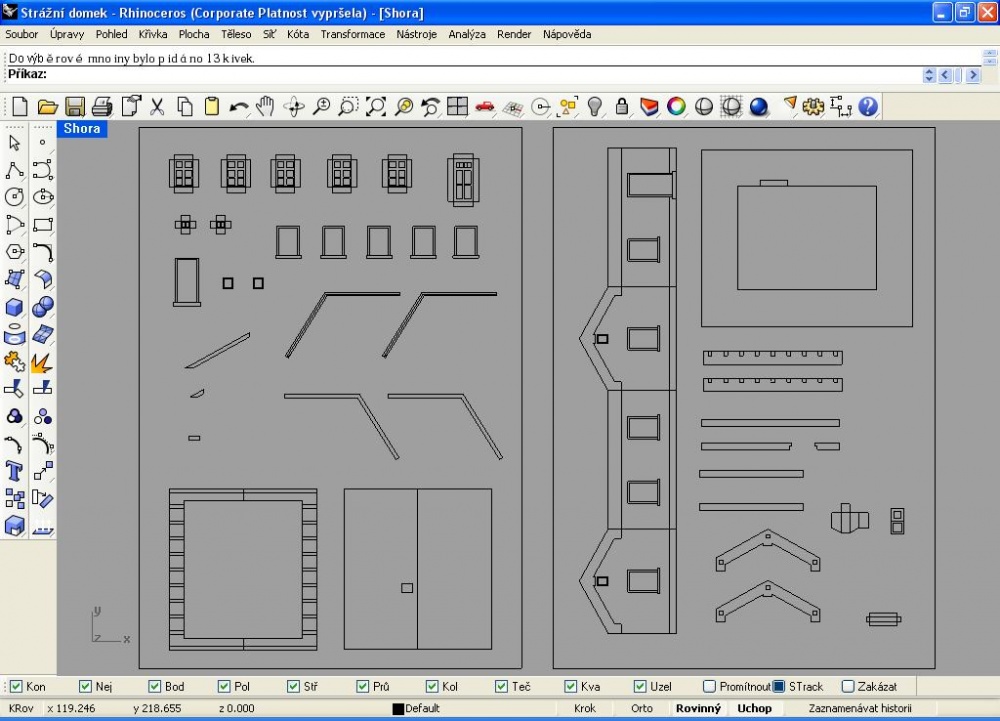Enable the Promítnout checkbox
1000x721 pixels.
click(x=709, y=687)
